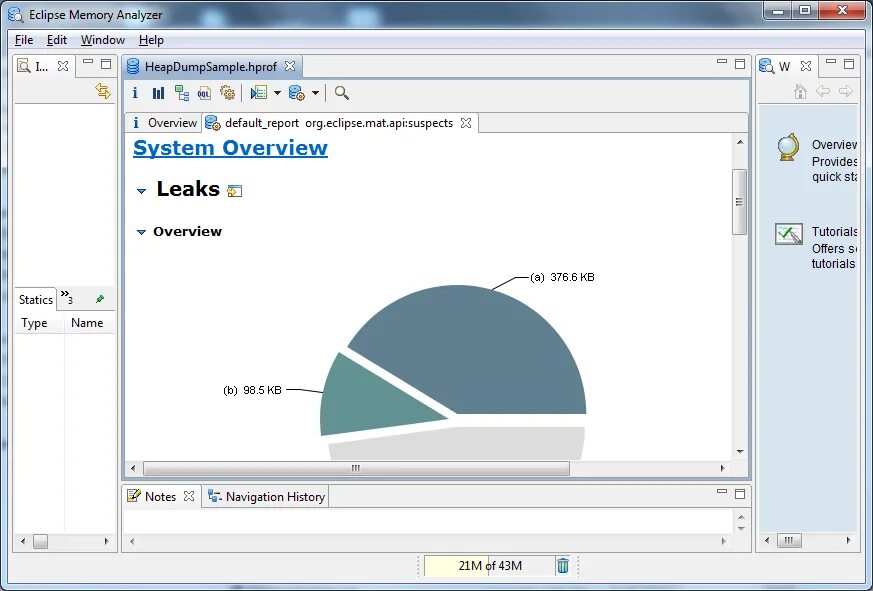Minimize the Welcome view
Screen dimensions: 873x591
pos(831,62)
